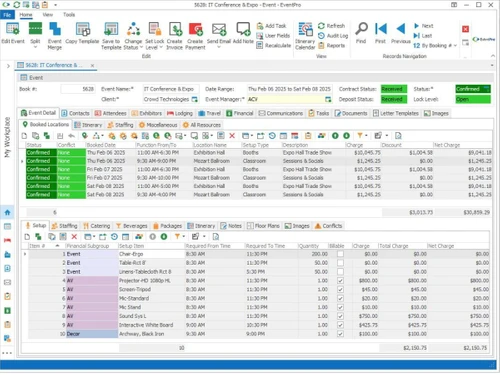The height and width of the screenshot is (375, 500).
Task: Click the red close icon in ribbon
Action: coord(466,29)
